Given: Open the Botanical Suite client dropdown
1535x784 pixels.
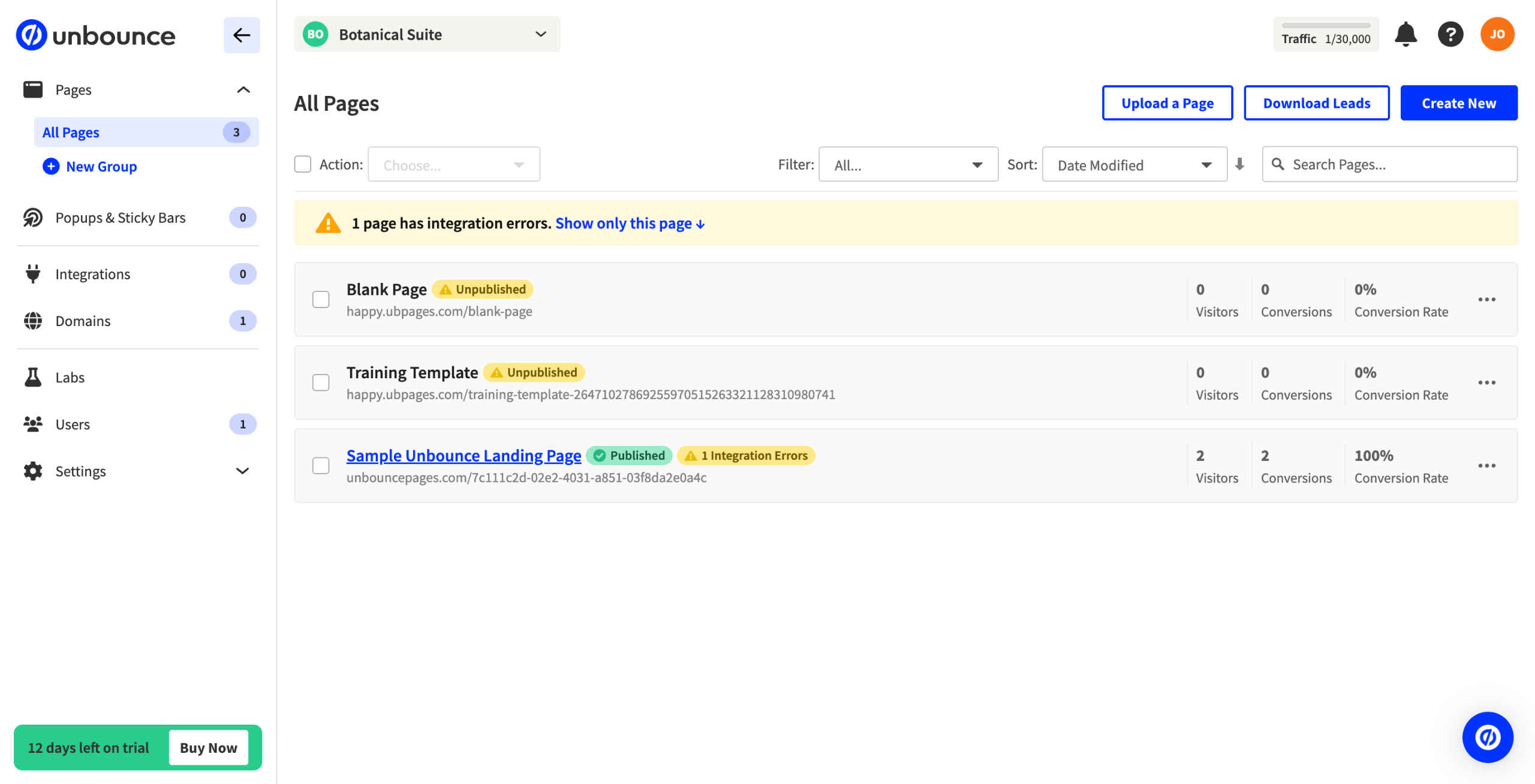Looking at the screenshot, I should pyautogui.click(x=427, y=35).
